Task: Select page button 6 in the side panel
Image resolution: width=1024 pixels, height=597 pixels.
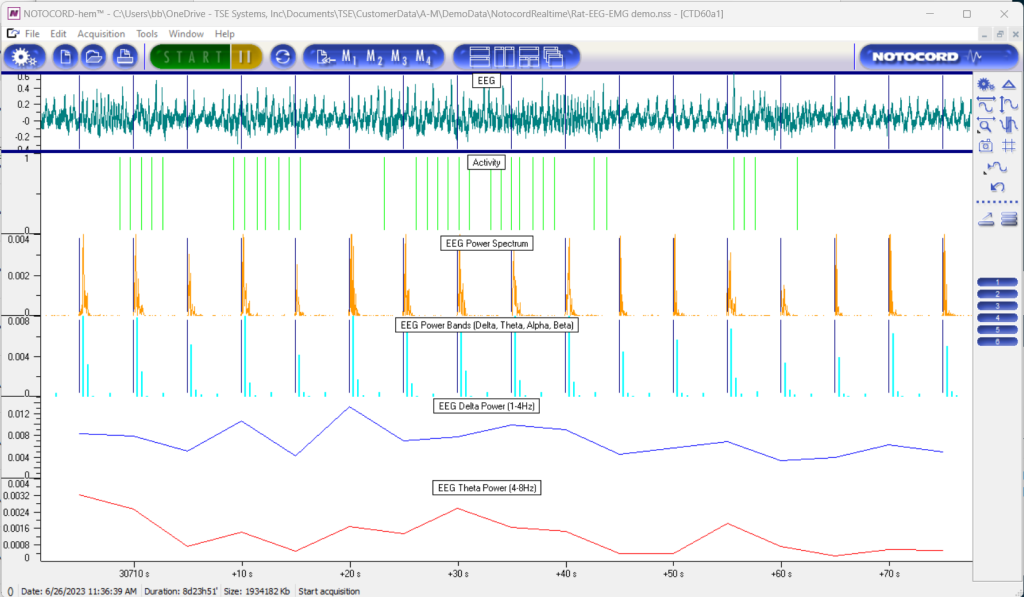Action: pyautogui.click(x=997, y=341)
